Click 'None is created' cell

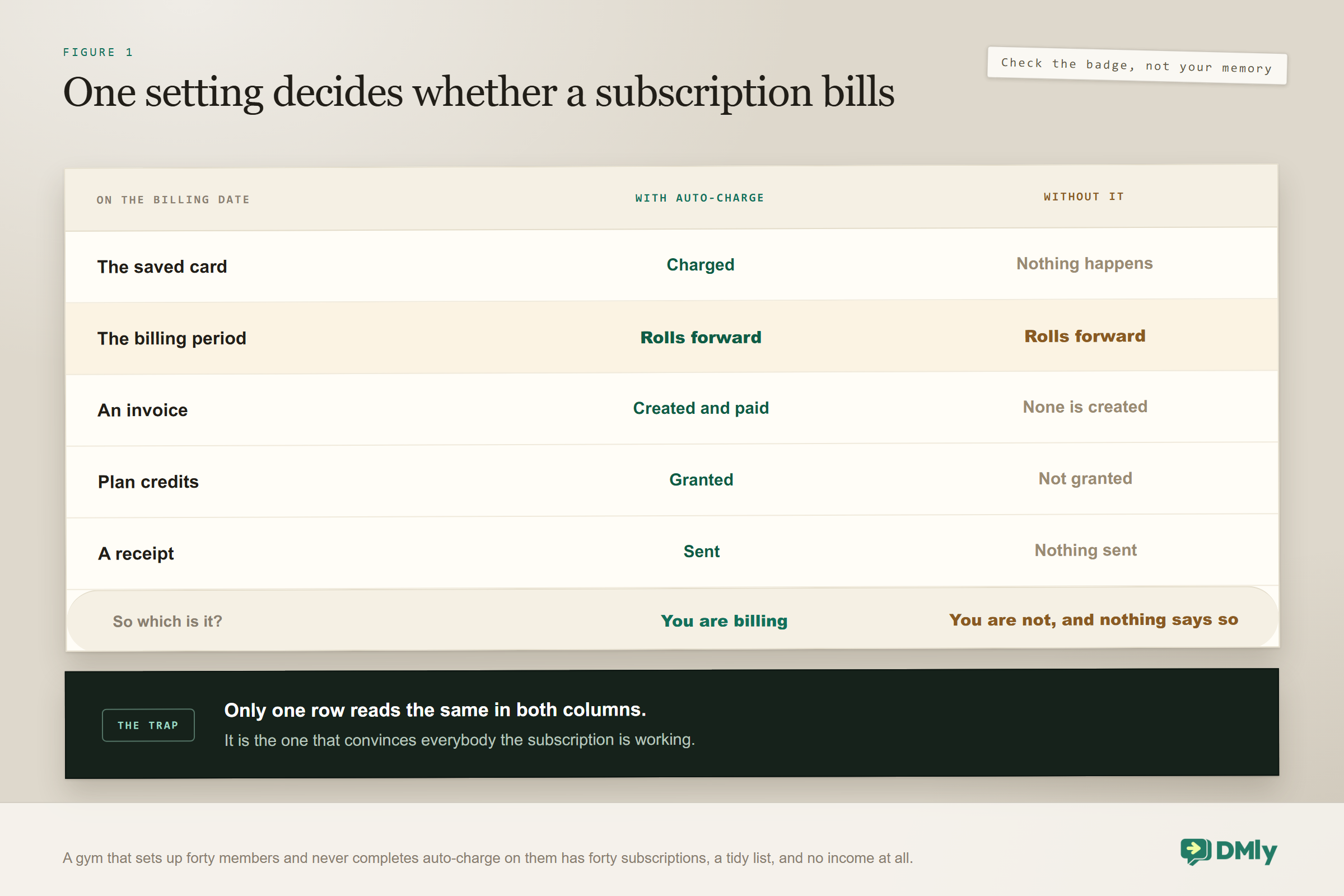pyautogui.click(x=1085, y=407)
